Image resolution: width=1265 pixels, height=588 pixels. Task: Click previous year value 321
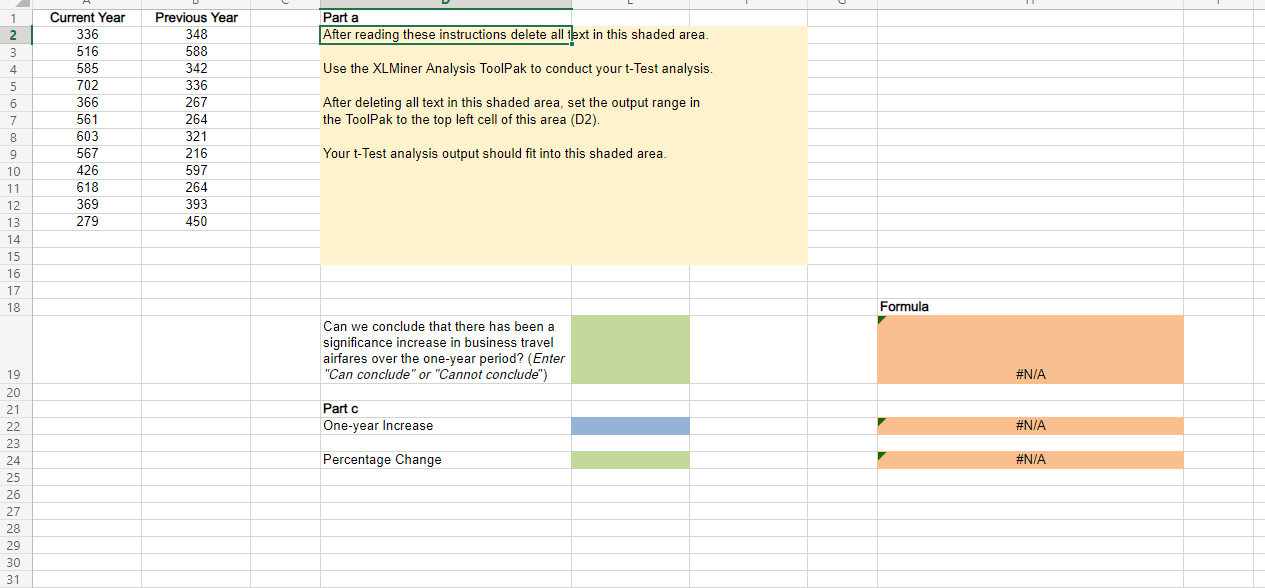coord(196,136)
